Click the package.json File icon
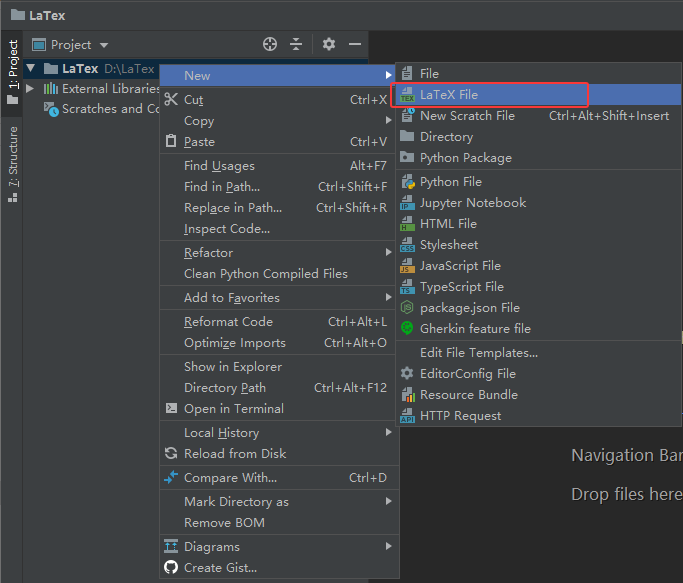683x583 pixels. pos(407,308)
